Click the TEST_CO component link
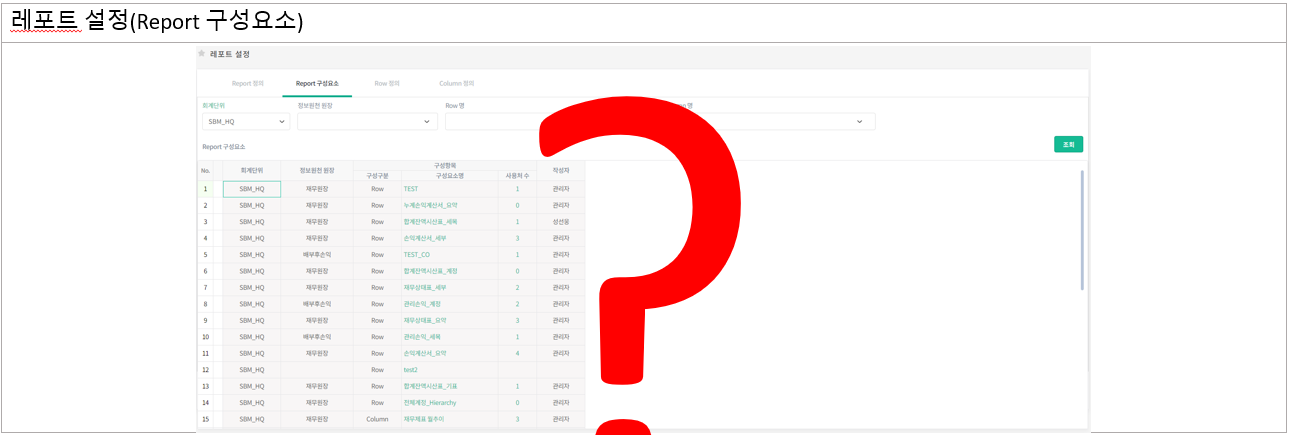Viewport: 1290px width, 435px height. (417, 255)
